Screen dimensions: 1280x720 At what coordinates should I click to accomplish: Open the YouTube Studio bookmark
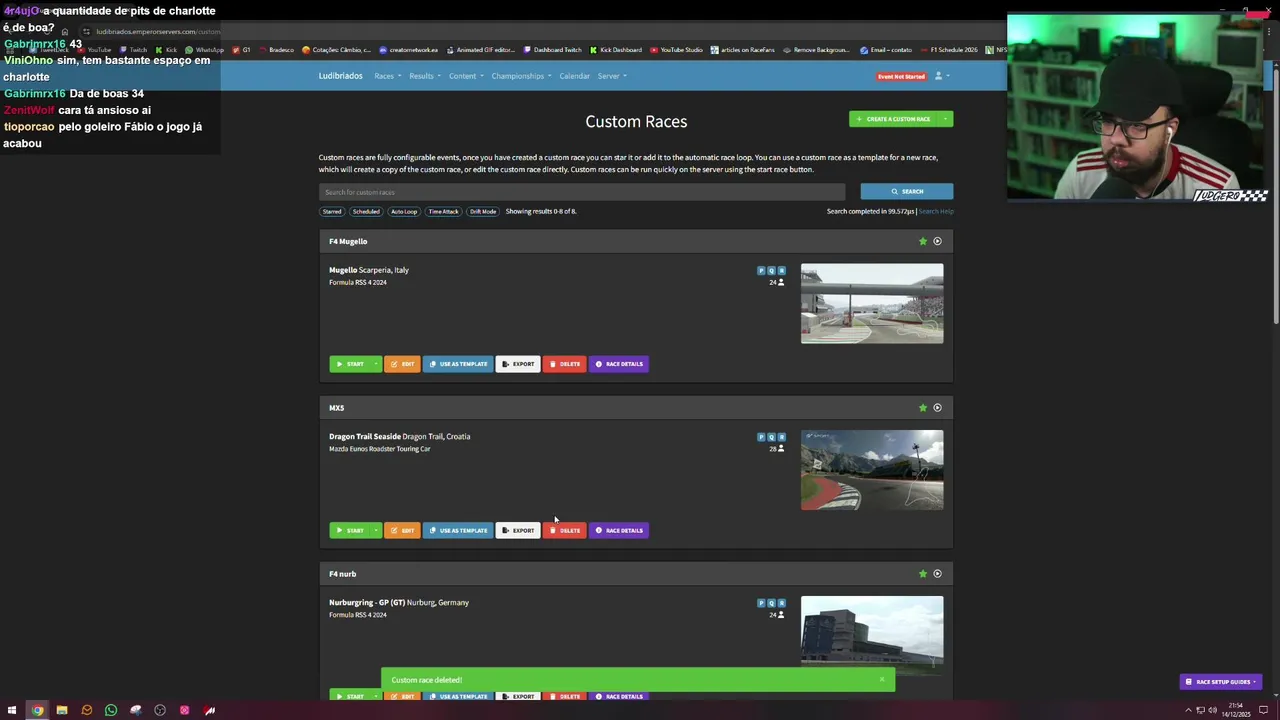click(677, 50)
